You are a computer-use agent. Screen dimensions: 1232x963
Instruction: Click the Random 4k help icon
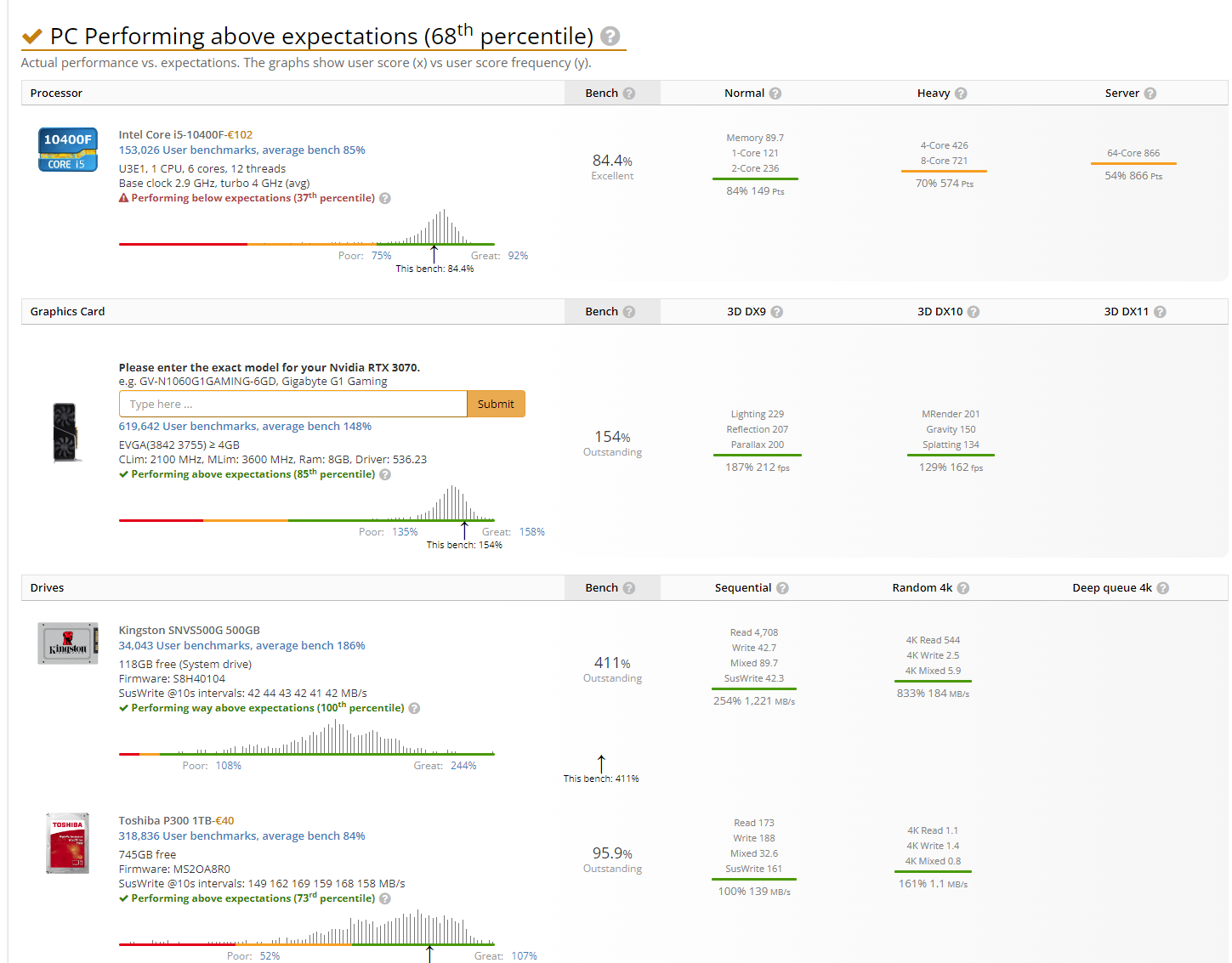coord(963,588)
